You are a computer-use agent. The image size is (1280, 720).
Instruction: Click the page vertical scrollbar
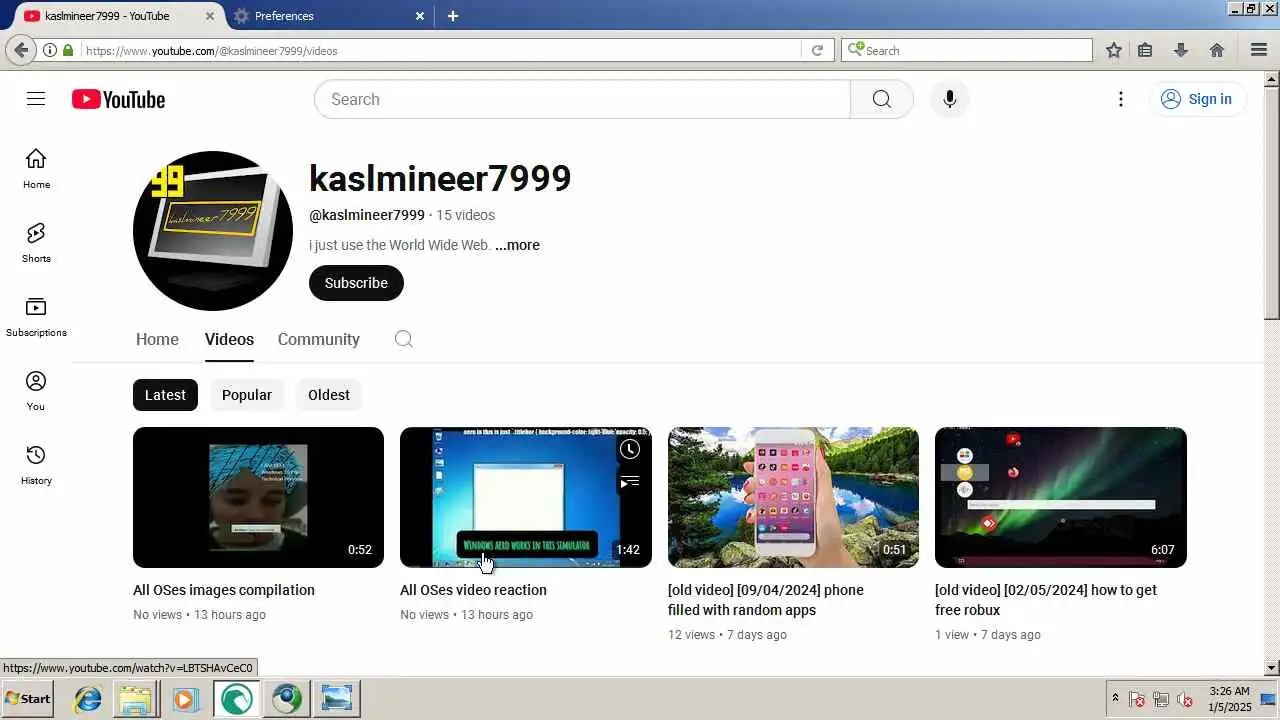(1272, 203)
